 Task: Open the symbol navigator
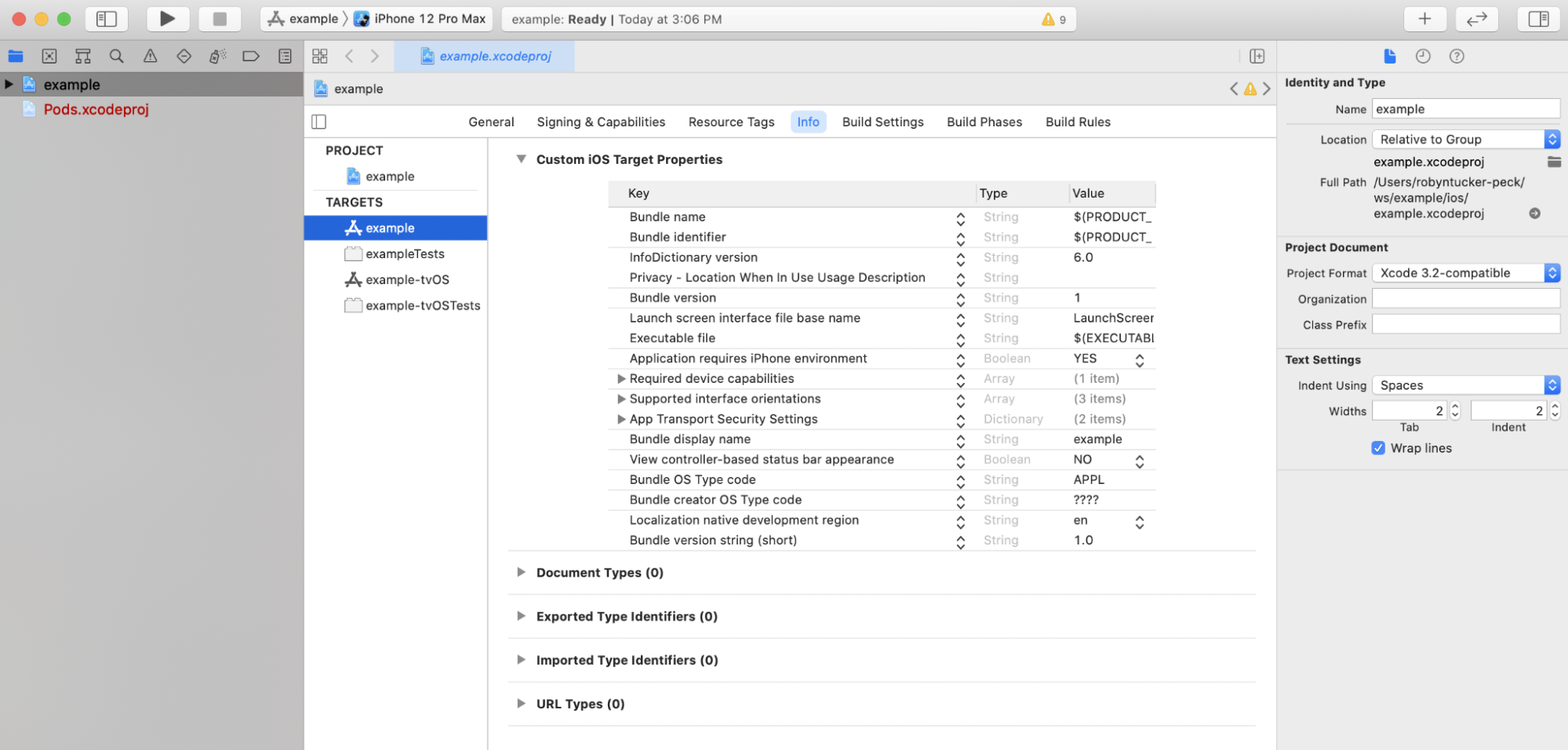click(83, 56)
